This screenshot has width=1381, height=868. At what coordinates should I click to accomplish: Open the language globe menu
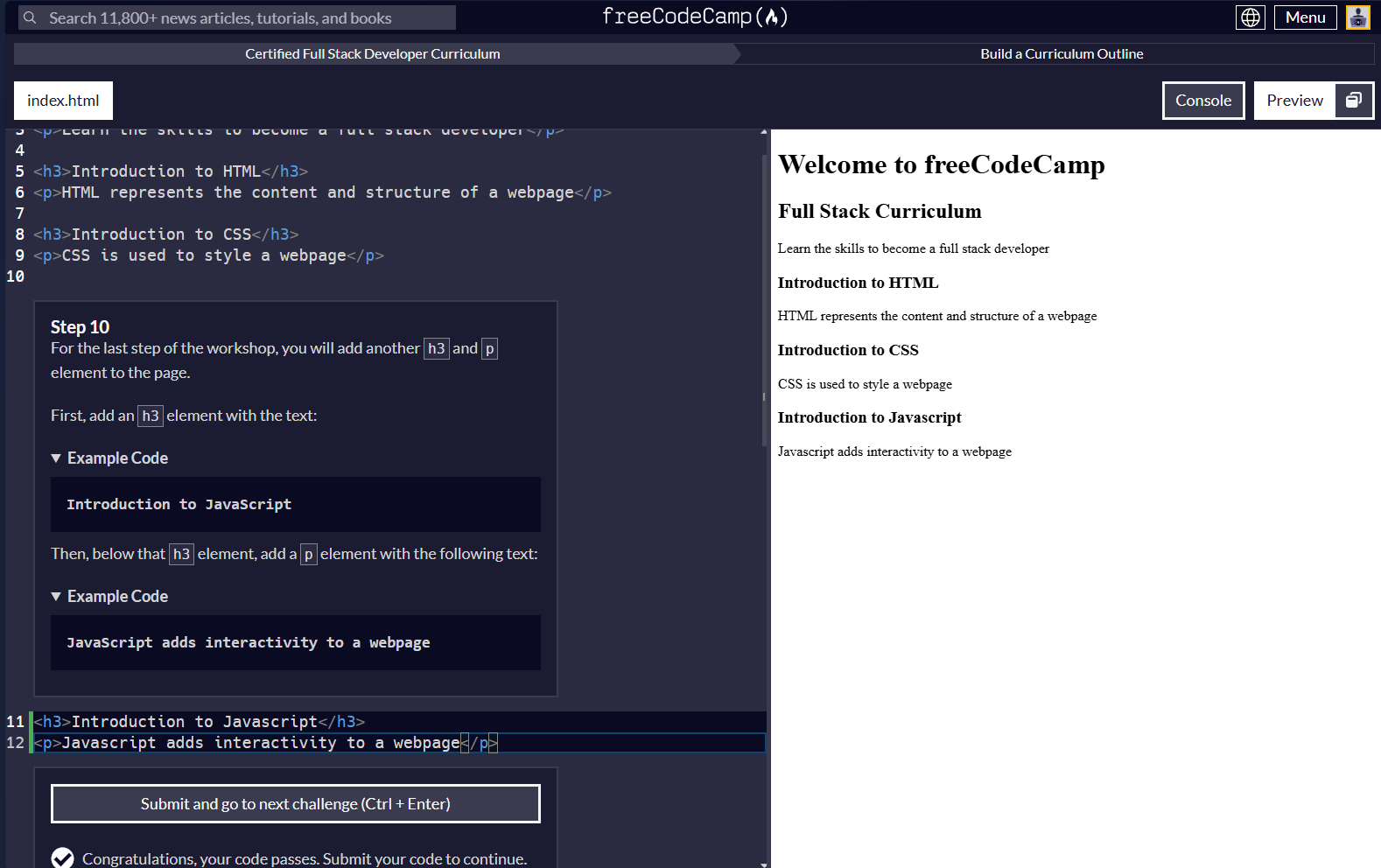1251,17
